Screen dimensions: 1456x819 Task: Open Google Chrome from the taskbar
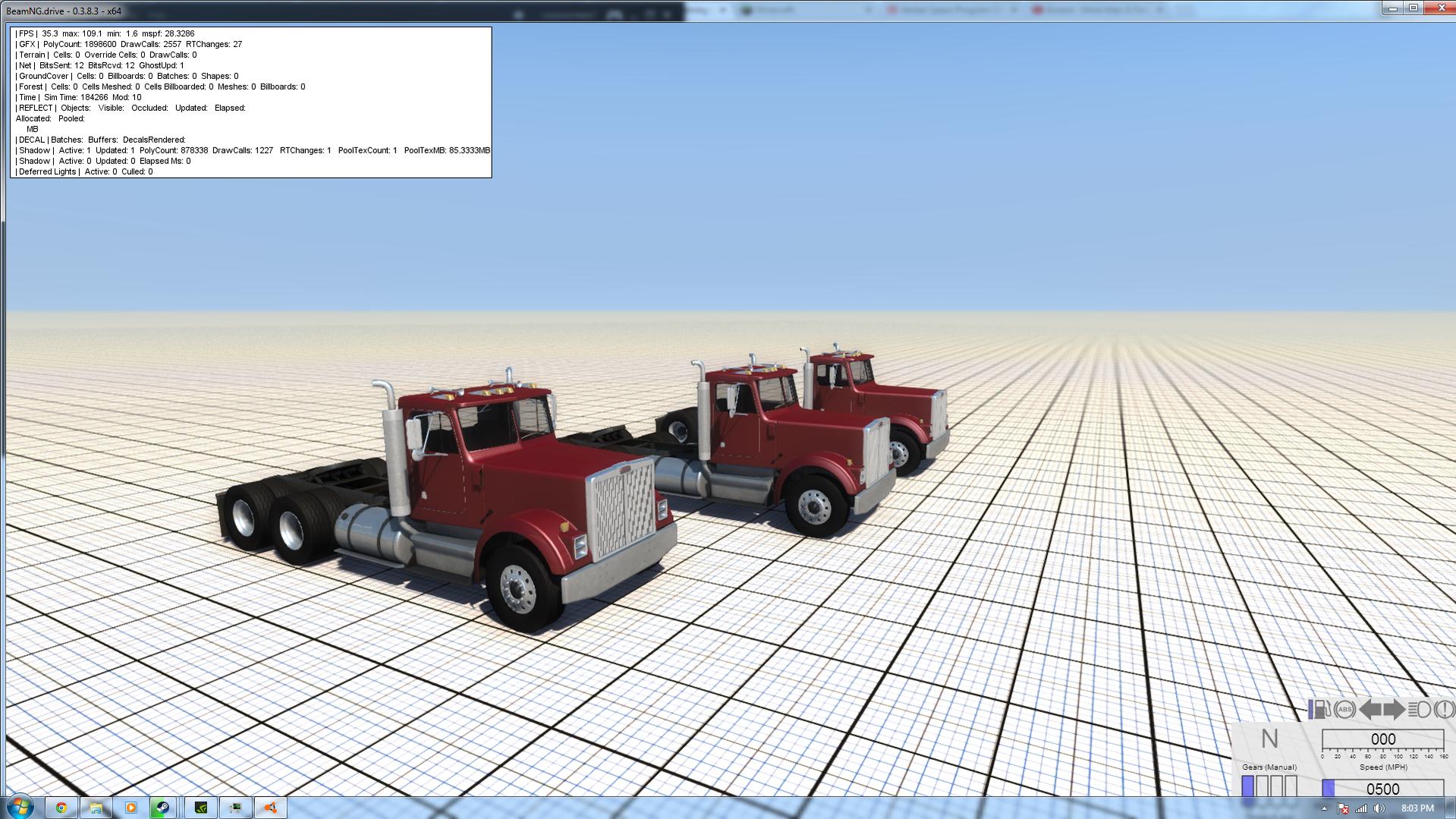tap(61, 808)
